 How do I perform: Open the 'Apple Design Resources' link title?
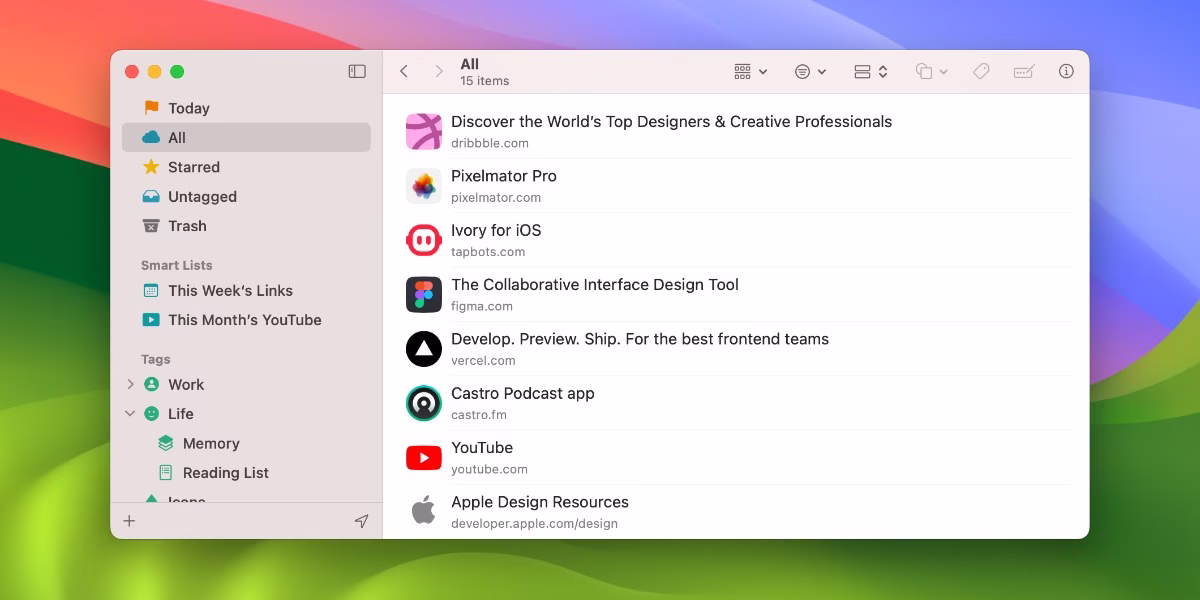click(x=540, y=502)
